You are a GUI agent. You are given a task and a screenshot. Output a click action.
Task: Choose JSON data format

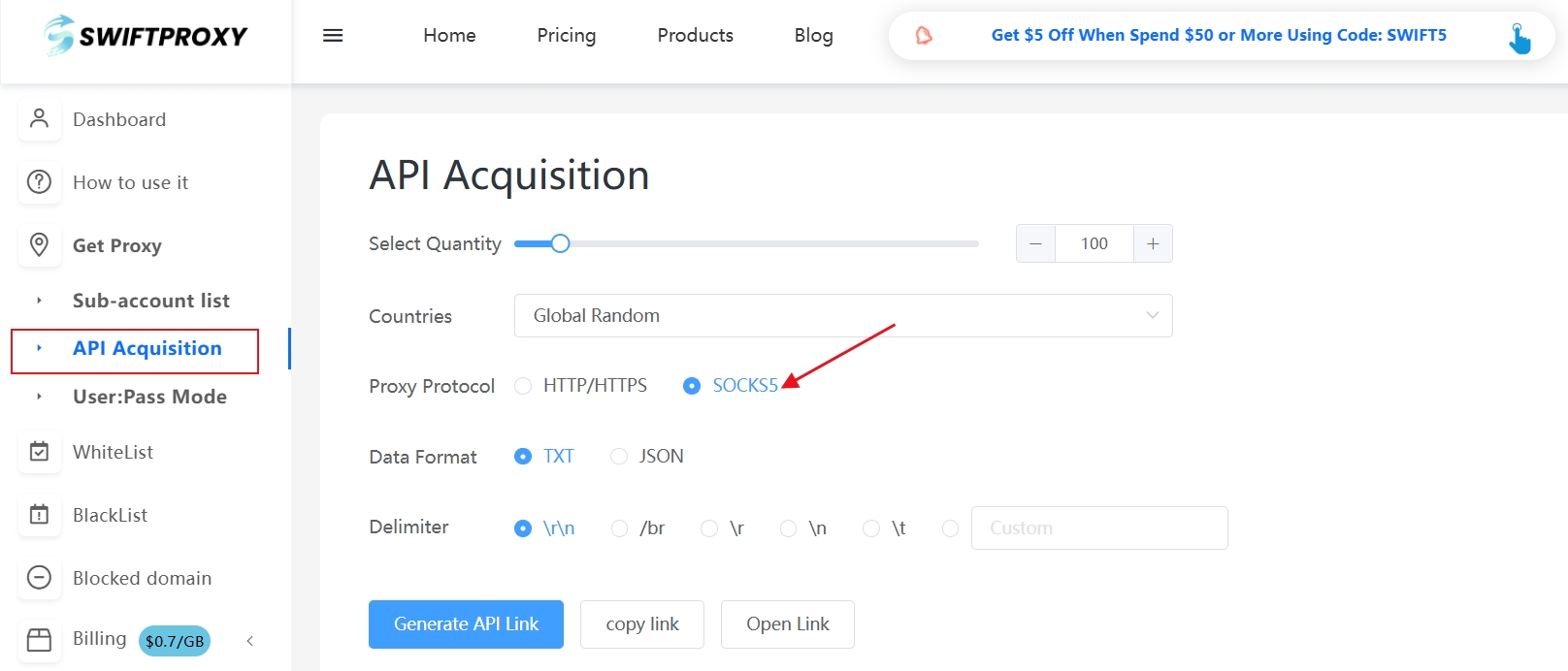(619, 457)
